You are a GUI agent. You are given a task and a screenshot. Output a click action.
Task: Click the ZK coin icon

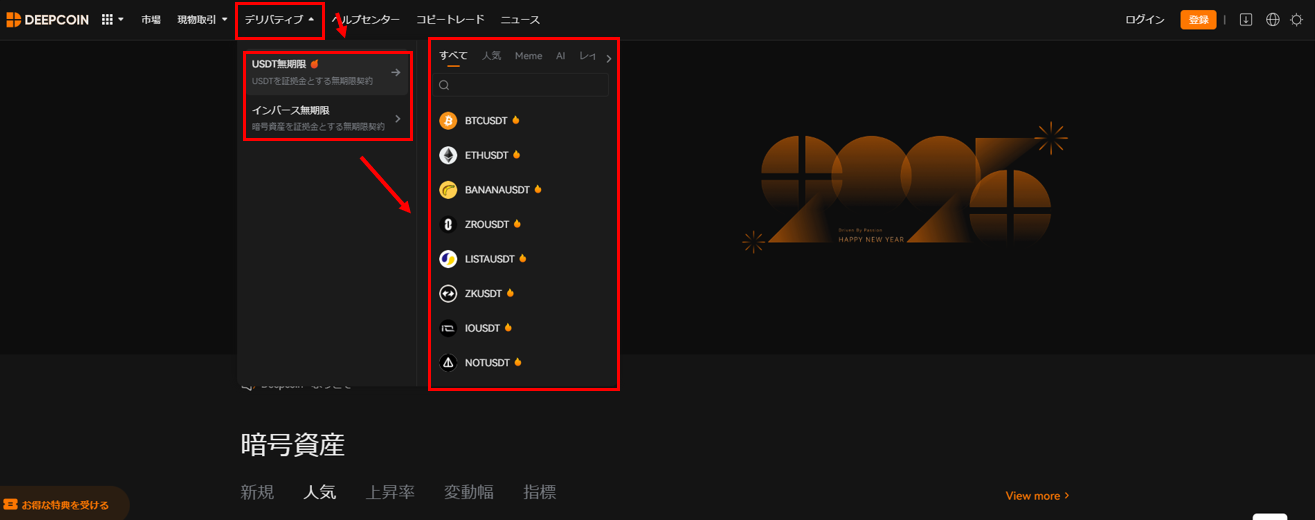coord(448,293)
